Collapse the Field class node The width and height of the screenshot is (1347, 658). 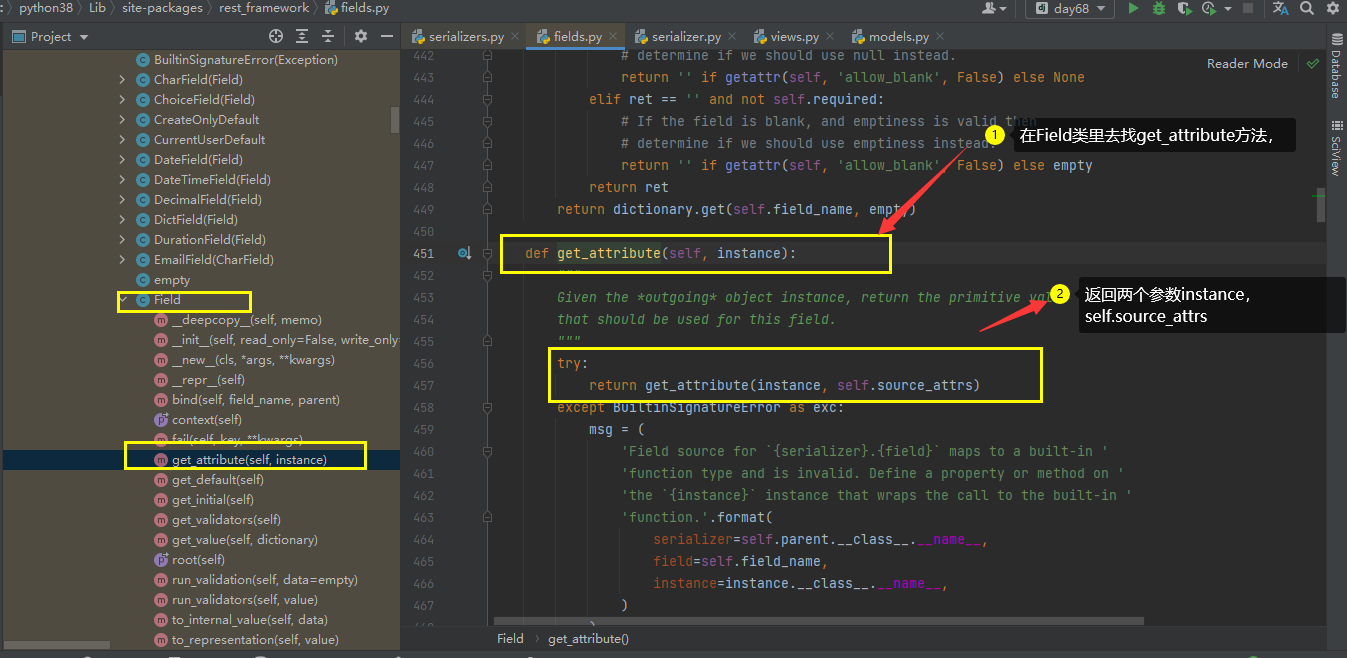tap(122, 300)
